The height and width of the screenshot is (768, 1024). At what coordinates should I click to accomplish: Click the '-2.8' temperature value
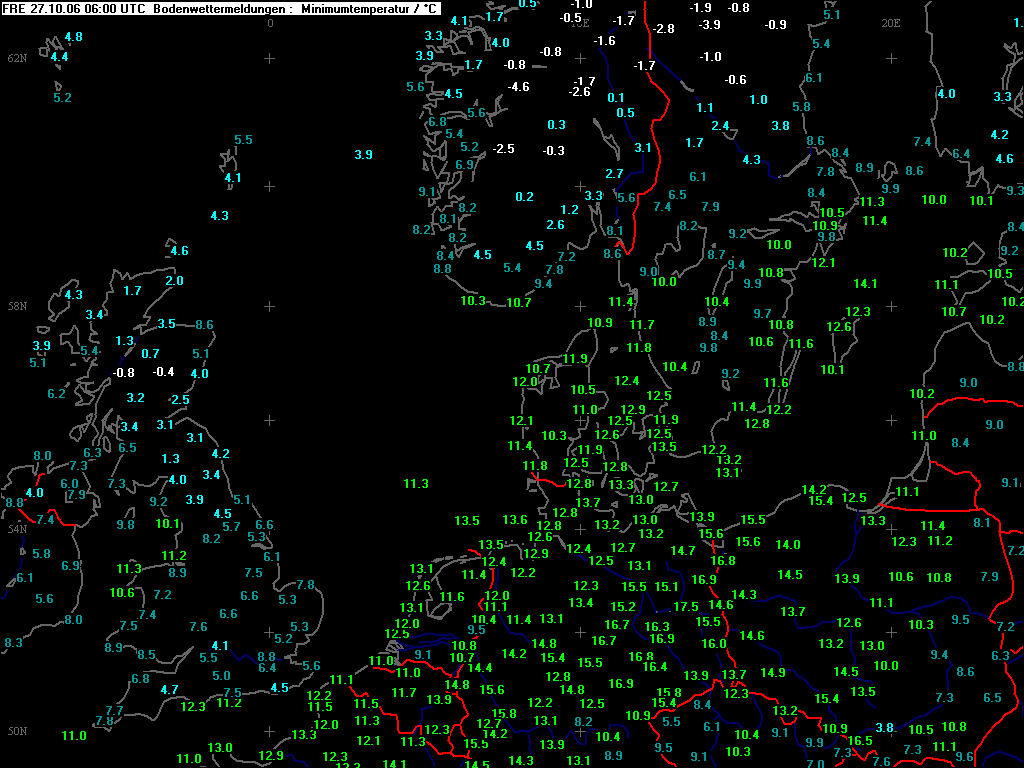[x=662, y=29]
